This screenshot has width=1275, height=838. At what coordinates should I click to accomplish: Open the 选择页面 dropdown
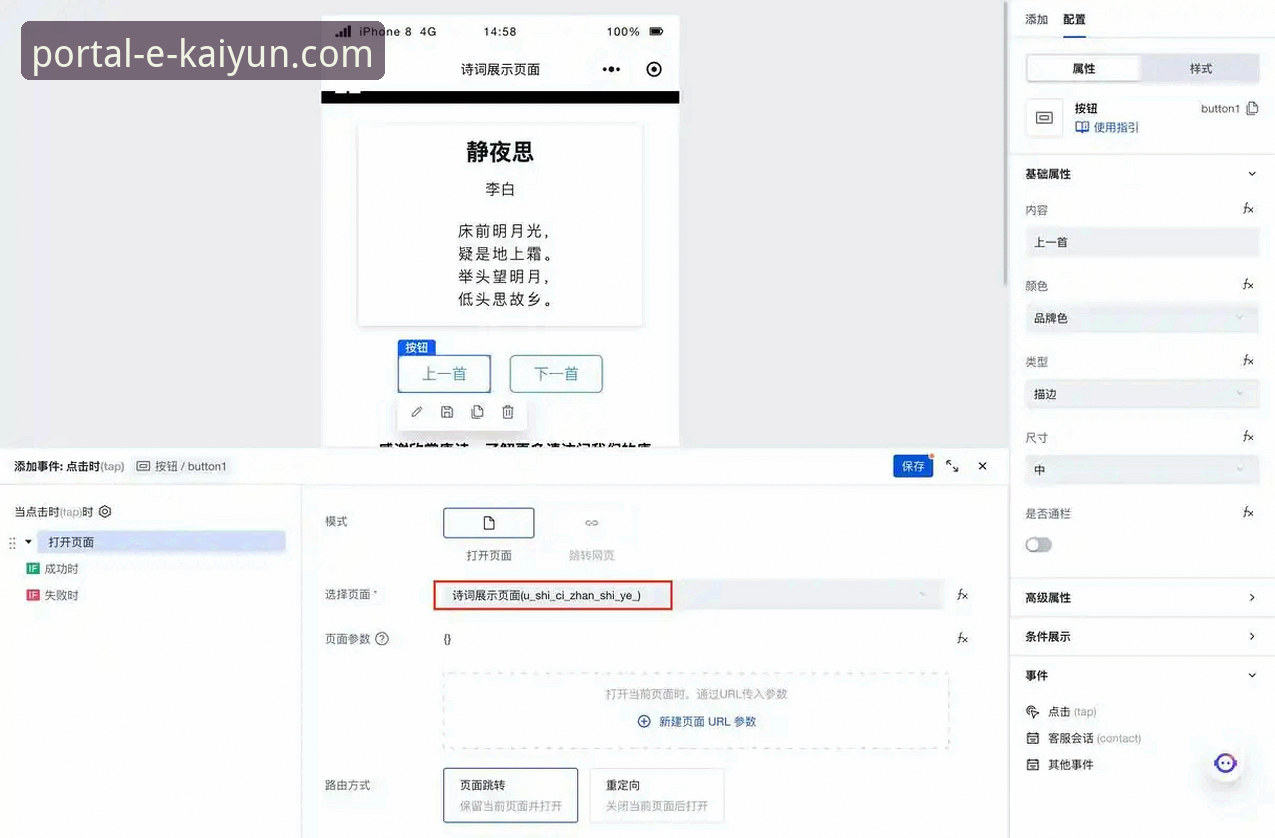pyautogui.click(x=688, y=595)
